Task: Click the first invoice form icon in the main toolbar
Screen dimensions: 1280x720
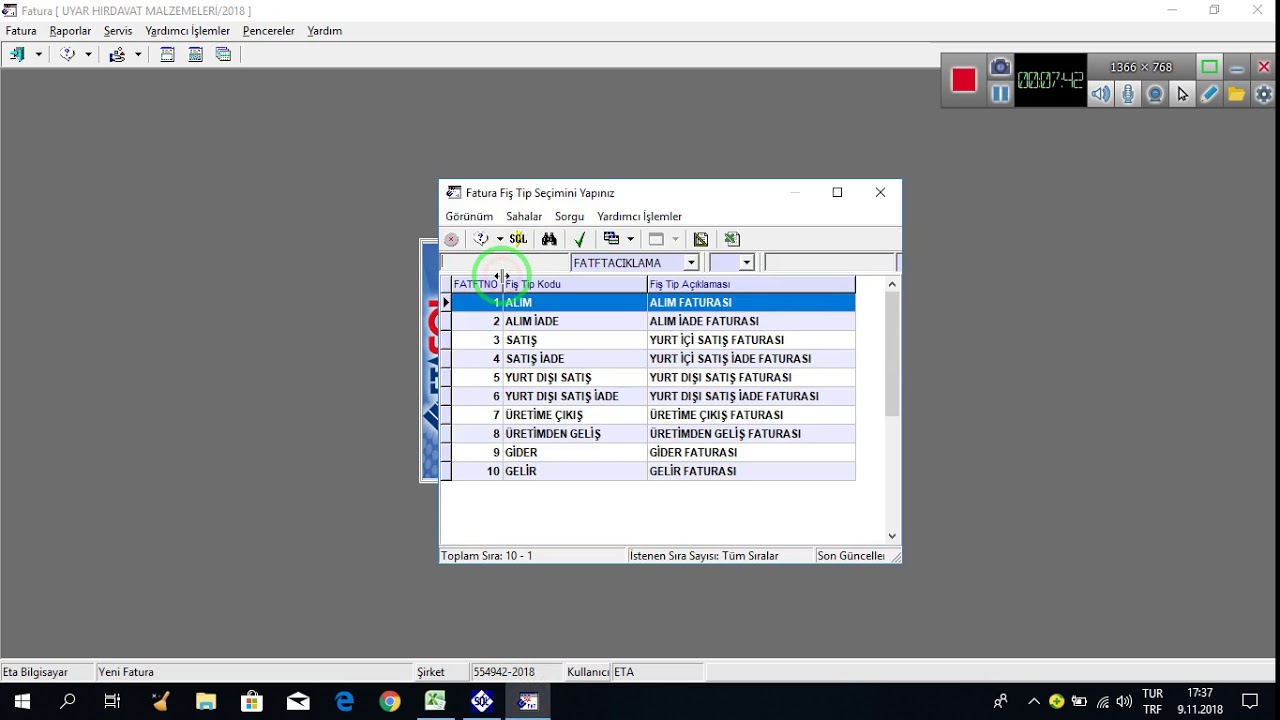Action: (x=167, y=55)
